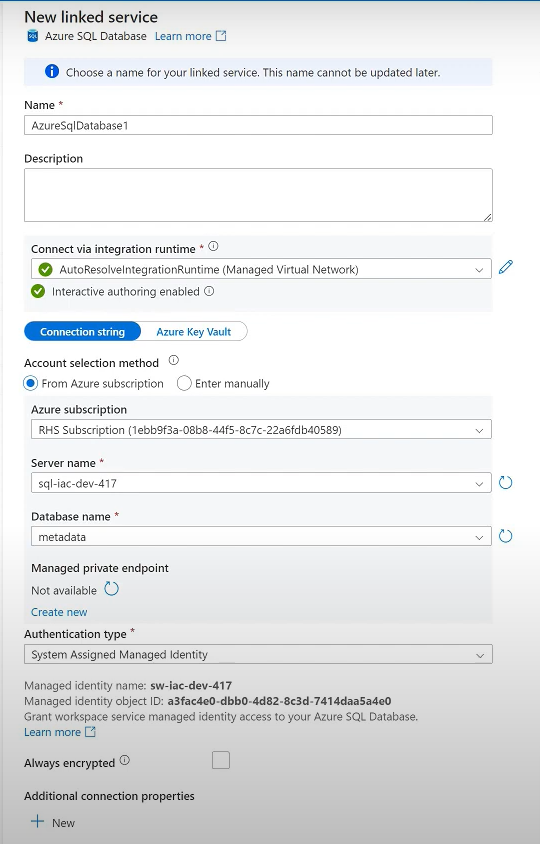Open the Learn more link under managed identity
Screen dimensions: 540x844
(x=52, y=732)
